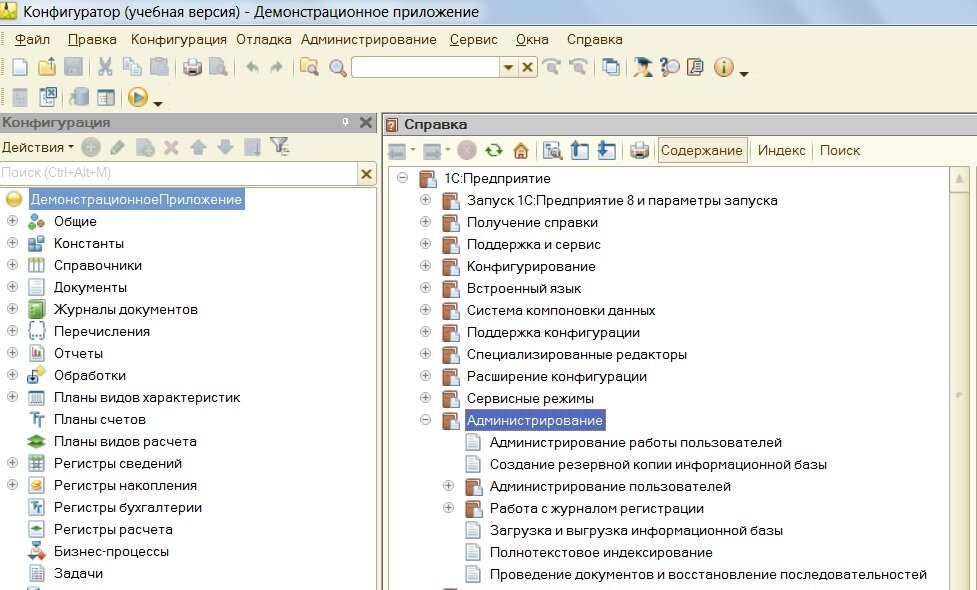Select Бизнес-процессы tree item
Screen dimensions: 977x590
tap(111, 551)
